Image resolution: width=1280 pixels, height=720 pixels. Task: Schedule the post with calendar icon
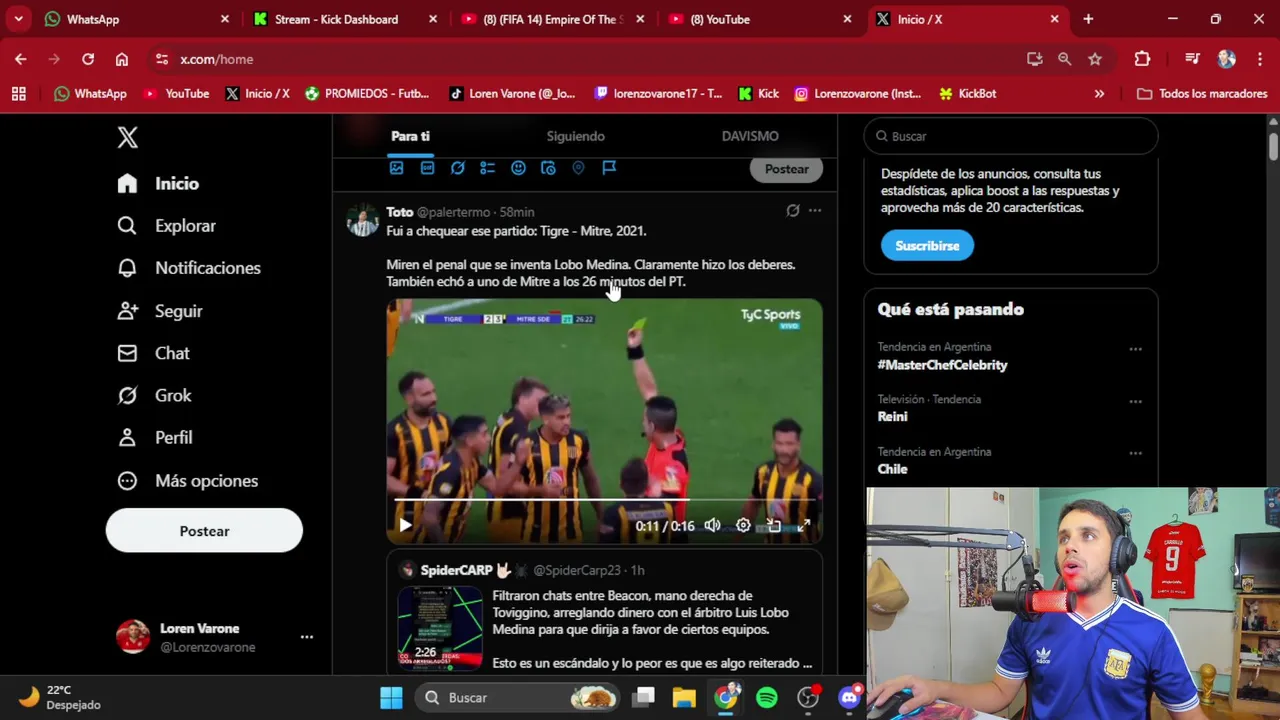pos(548,168)
